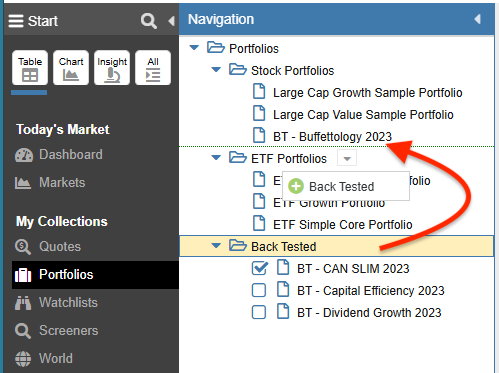Select the Back Tested folder row
This screenshot has height=373, width=499.
tap(336, 246)
